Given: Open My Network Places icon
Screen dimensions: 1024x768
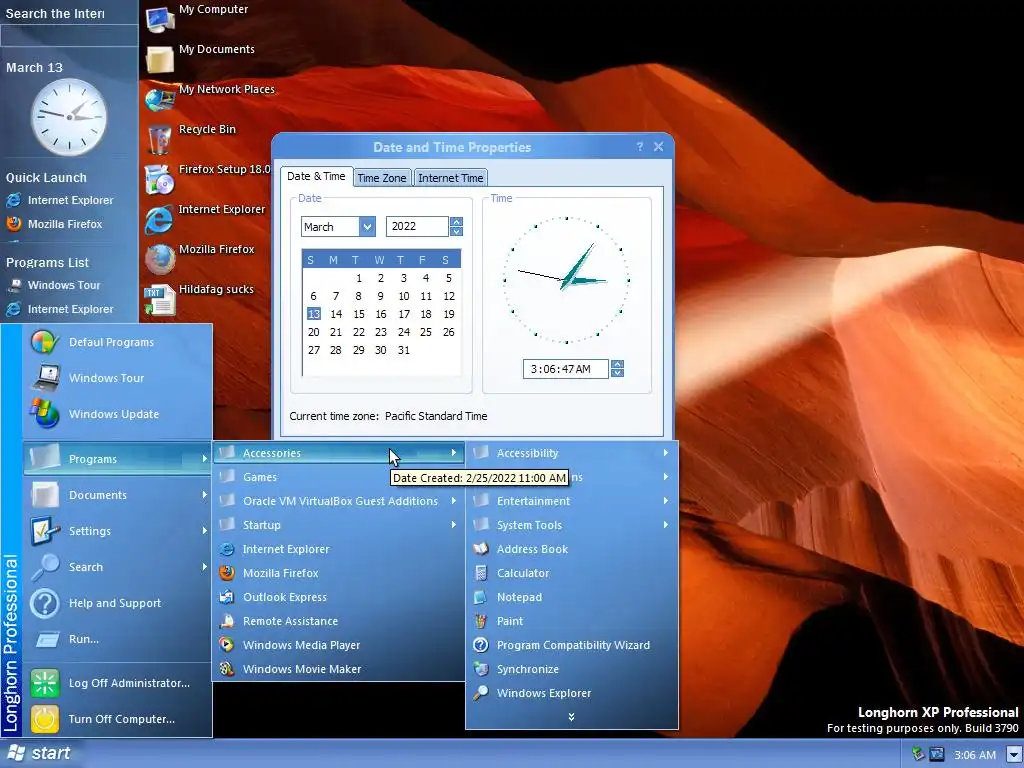Looking at the screenshot, I should pos(160,99).
